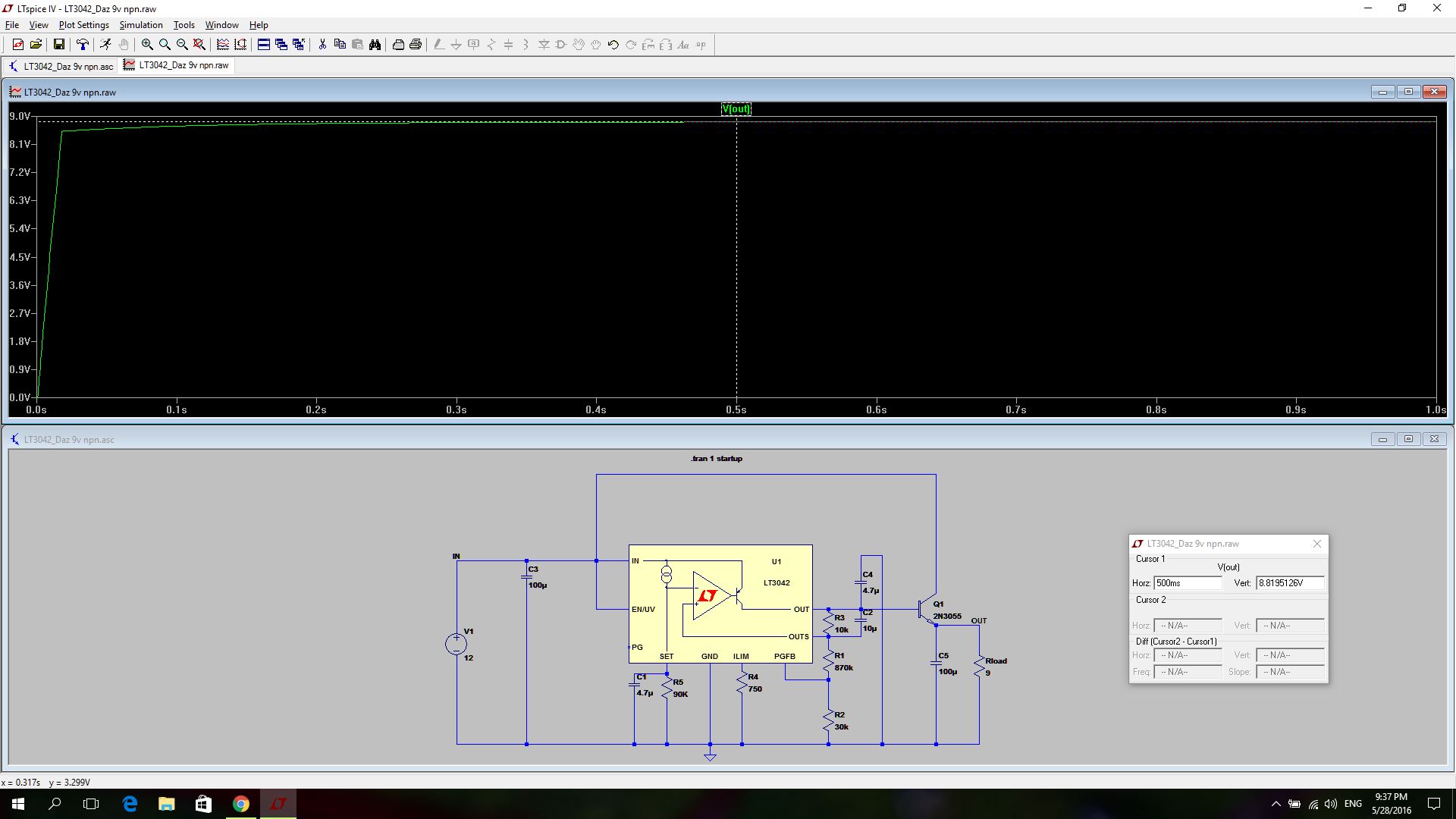Click the Autorange plot icon
1456x819 pixels.
tap(223, 45)
